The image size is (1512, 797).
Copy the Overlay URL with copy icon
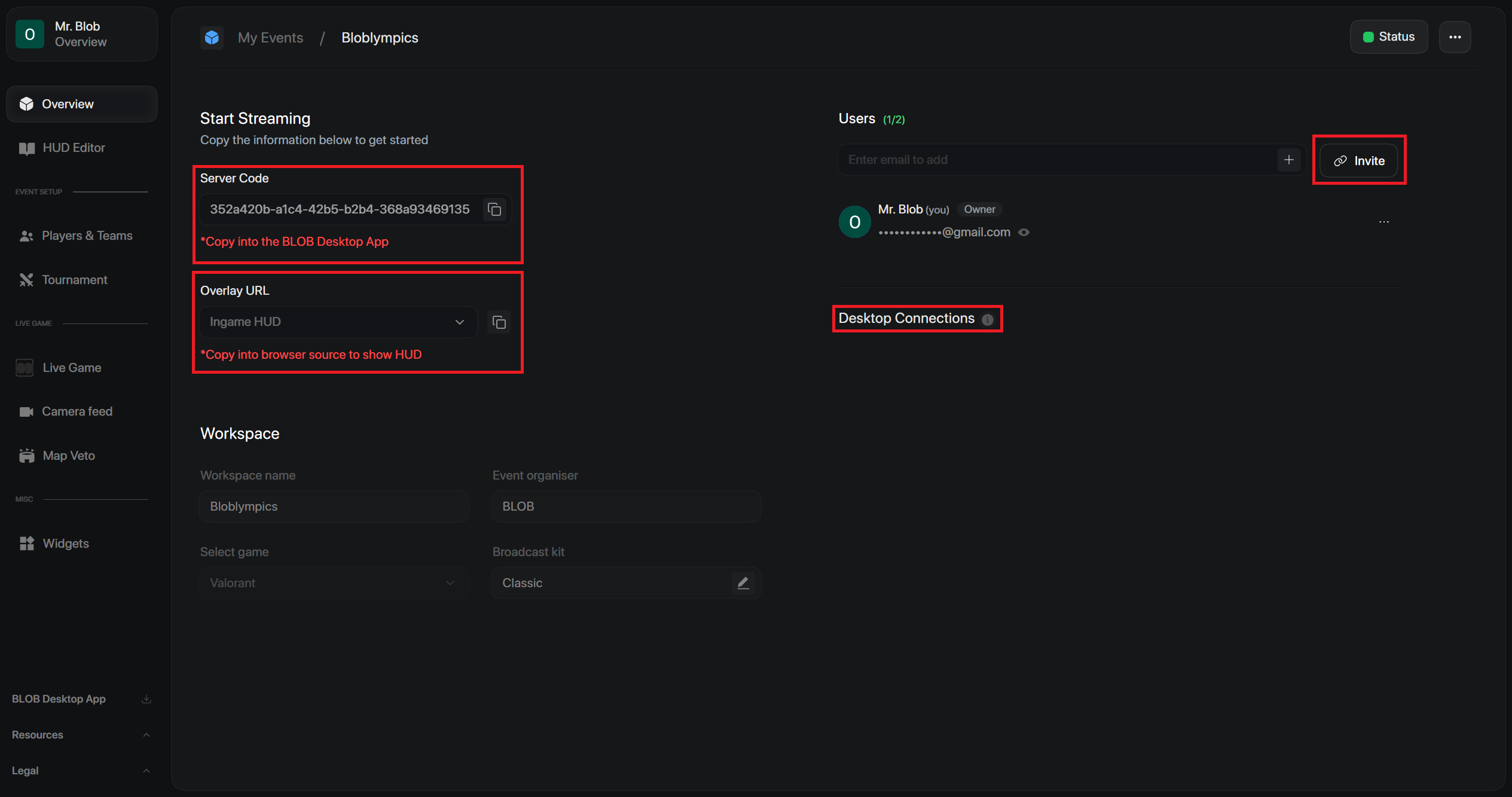pos(499,322)
